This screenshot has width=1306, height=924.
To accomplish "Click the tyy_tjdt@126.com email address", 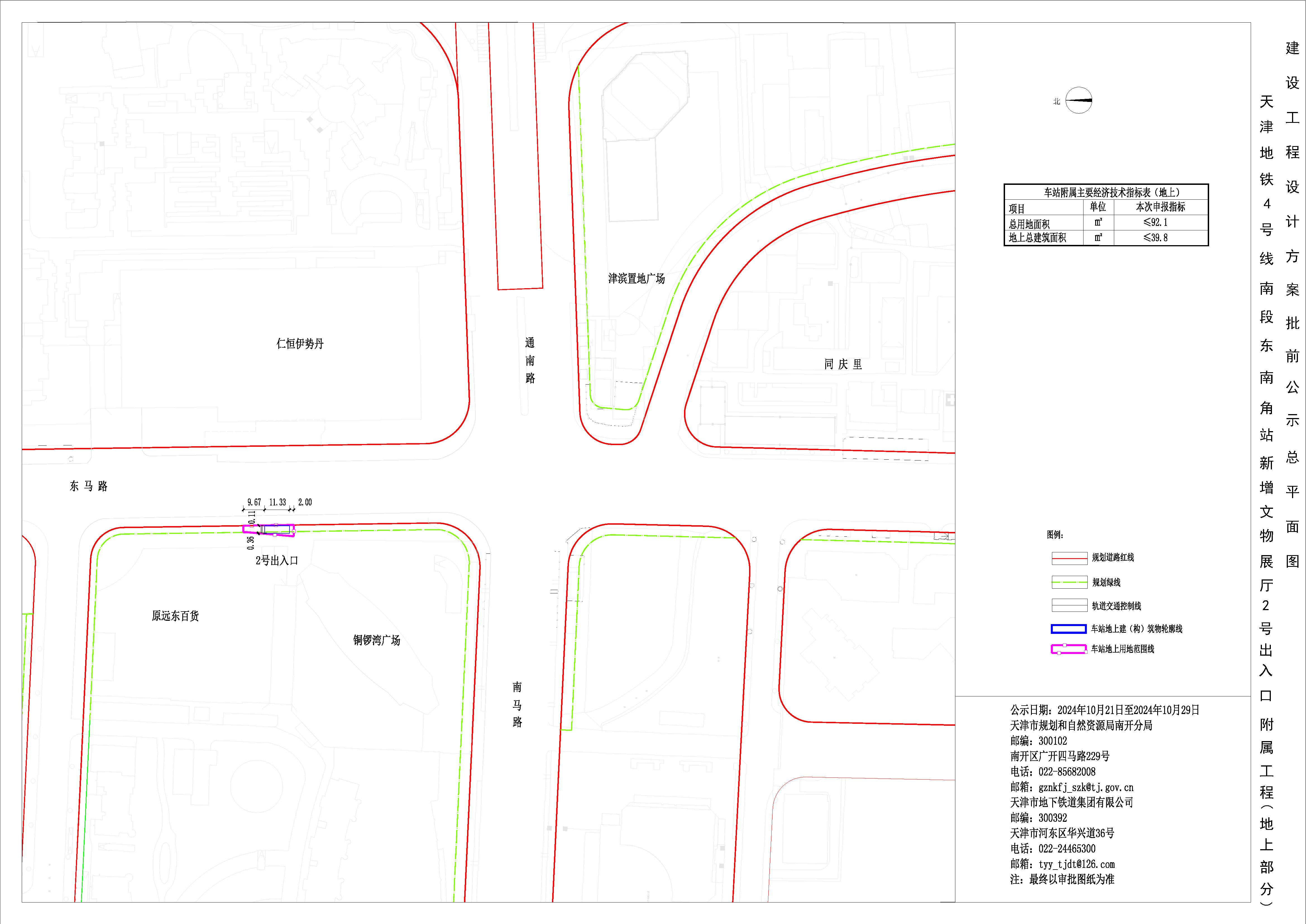I will pyautogui.click(x=1076, y=864).
